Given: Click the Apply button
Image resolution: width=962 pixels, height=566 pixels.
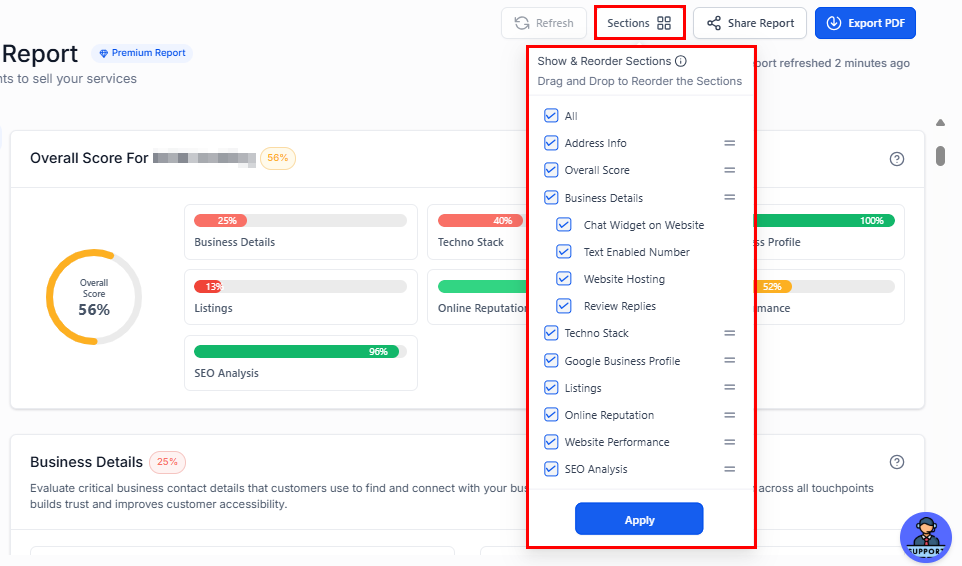Looking at the screenshot, I should (x=639, y=519).
